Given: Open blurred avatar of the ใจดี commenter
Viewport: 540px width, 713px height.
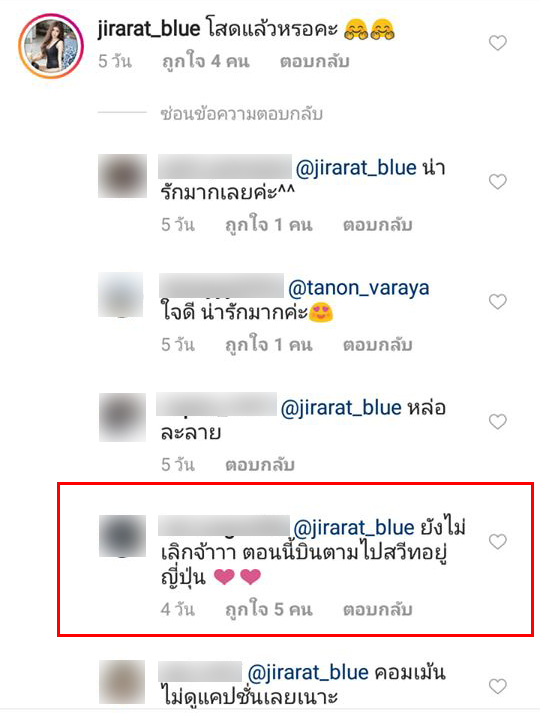Looking at the screenshot, I should click(x=121, y=295).
